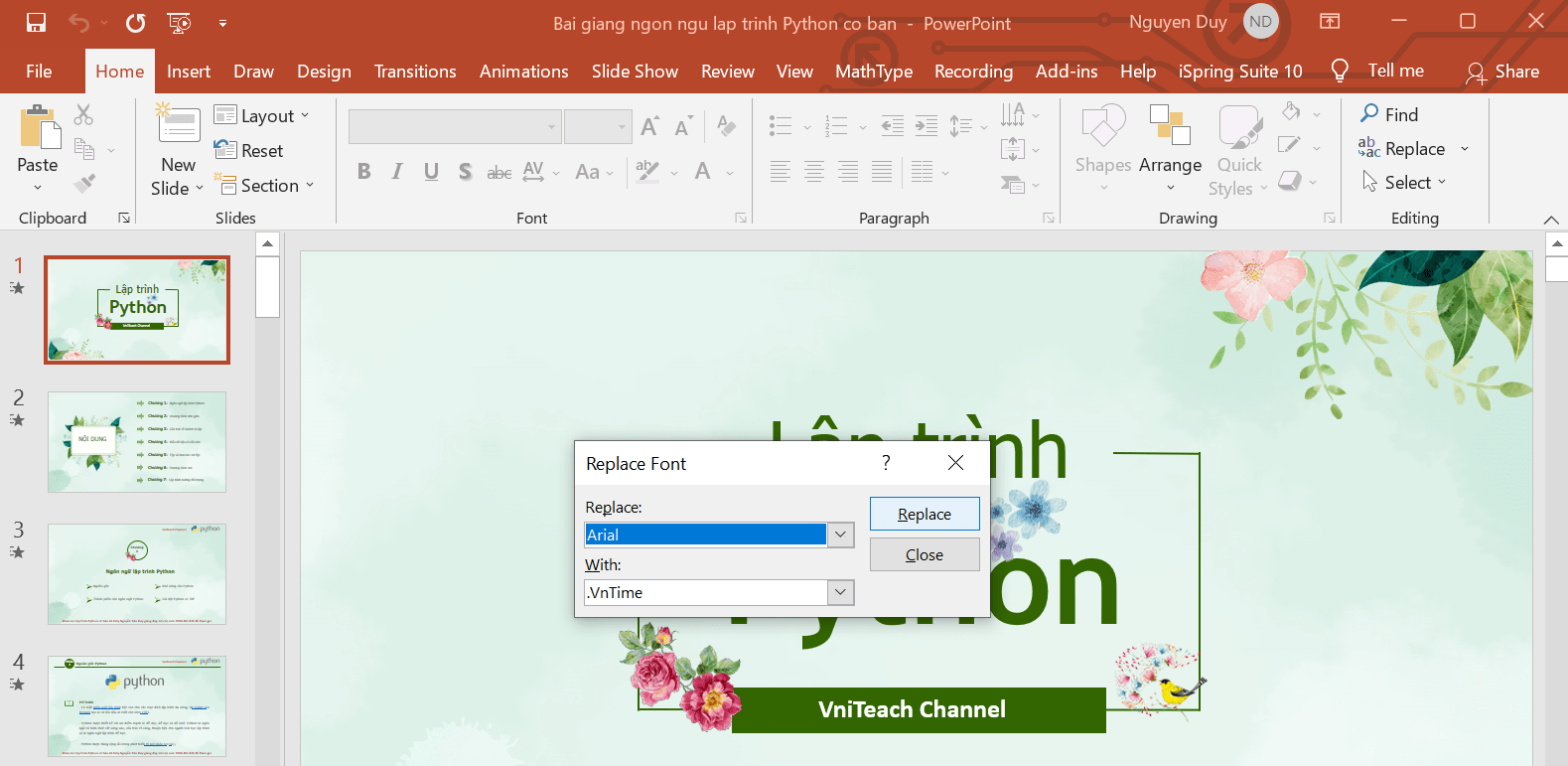Click the Find magnifier icon

pos(1369,113)
